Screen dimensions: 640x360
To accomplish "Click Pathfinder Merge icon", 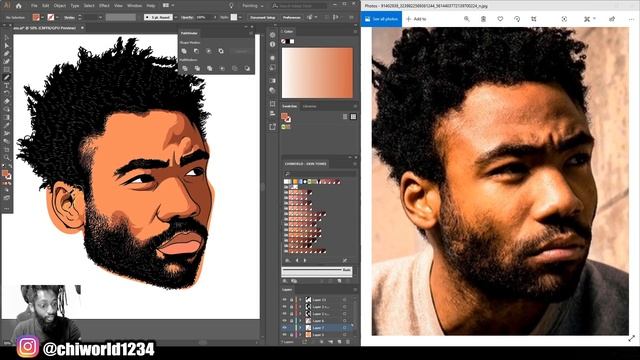I will click(x=210, y=69).
